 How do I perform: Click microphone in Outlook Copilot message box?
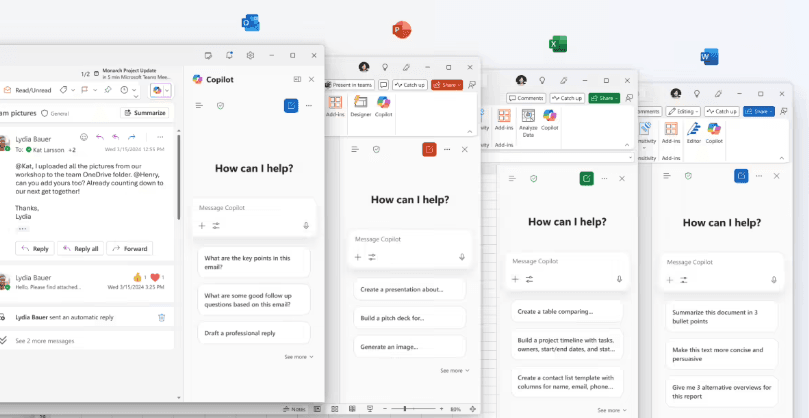[306, 226]
